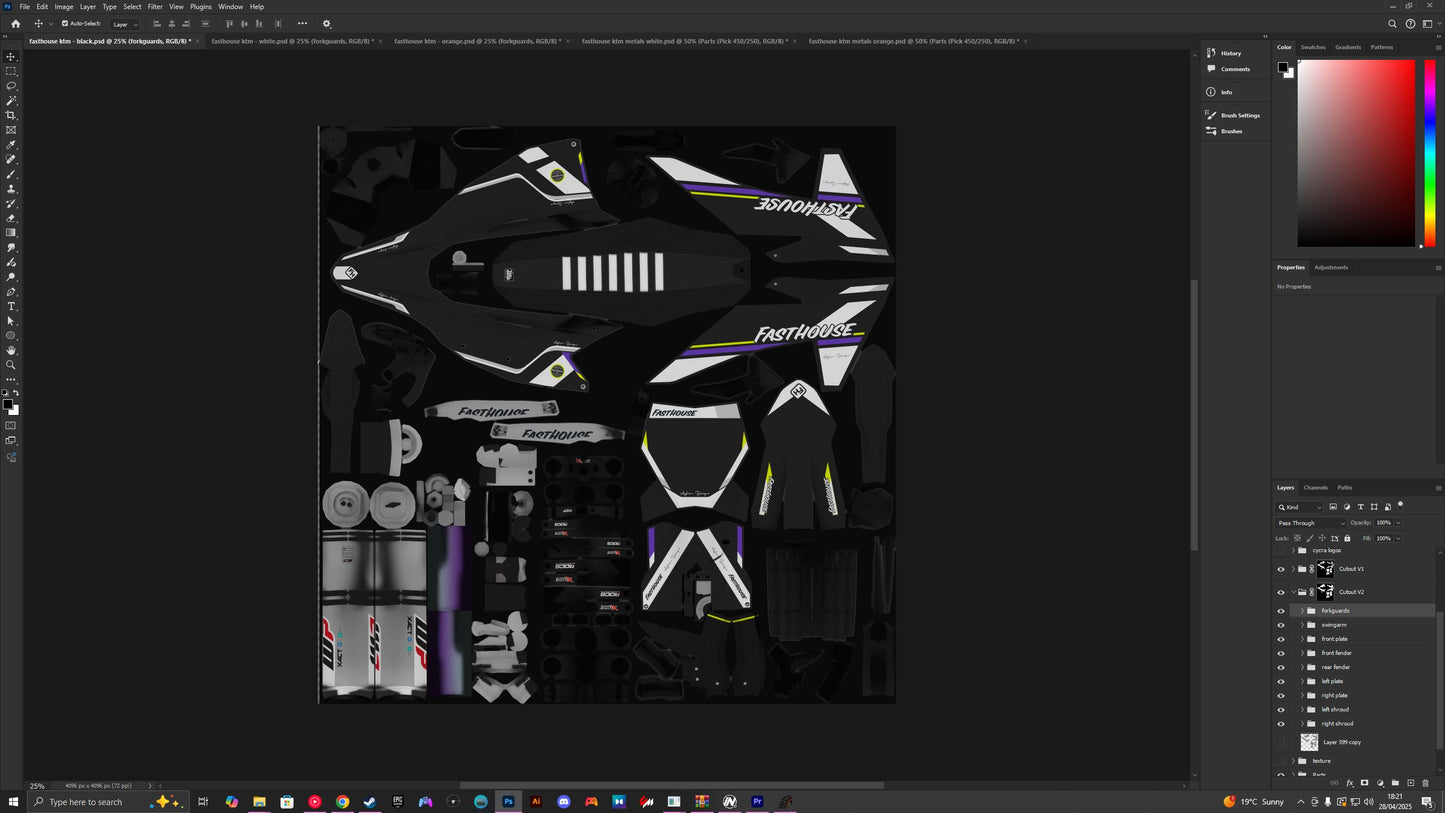The width and height of the screenshot is (1445, 813).
Task: Collapse the Cutout V2 layer group
Action: pyautogui.click(x=1292, y=591)
